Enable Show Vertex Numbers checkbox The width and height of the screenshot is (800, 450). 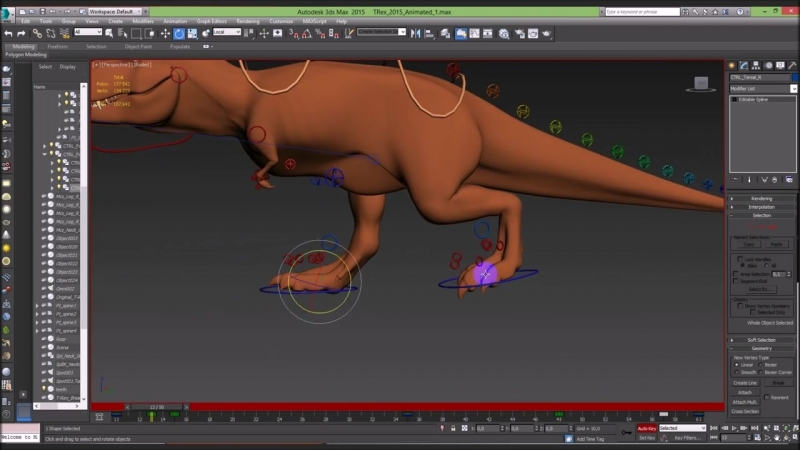pyautogui.click(x=740, y=306)
